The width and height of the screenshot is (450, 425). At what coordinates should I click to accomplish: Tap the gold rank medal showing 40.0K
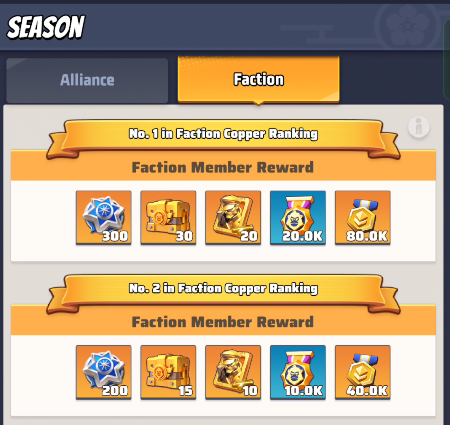(x=363, y=372)
